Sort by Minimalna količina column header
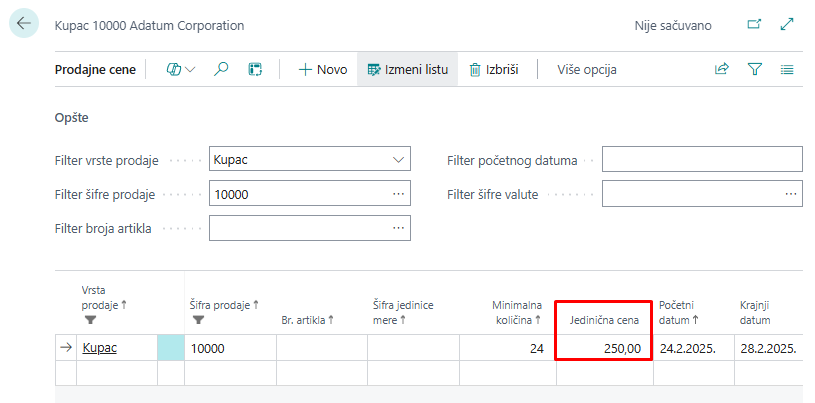The image size is (815, 403). [x=516, y=311]
